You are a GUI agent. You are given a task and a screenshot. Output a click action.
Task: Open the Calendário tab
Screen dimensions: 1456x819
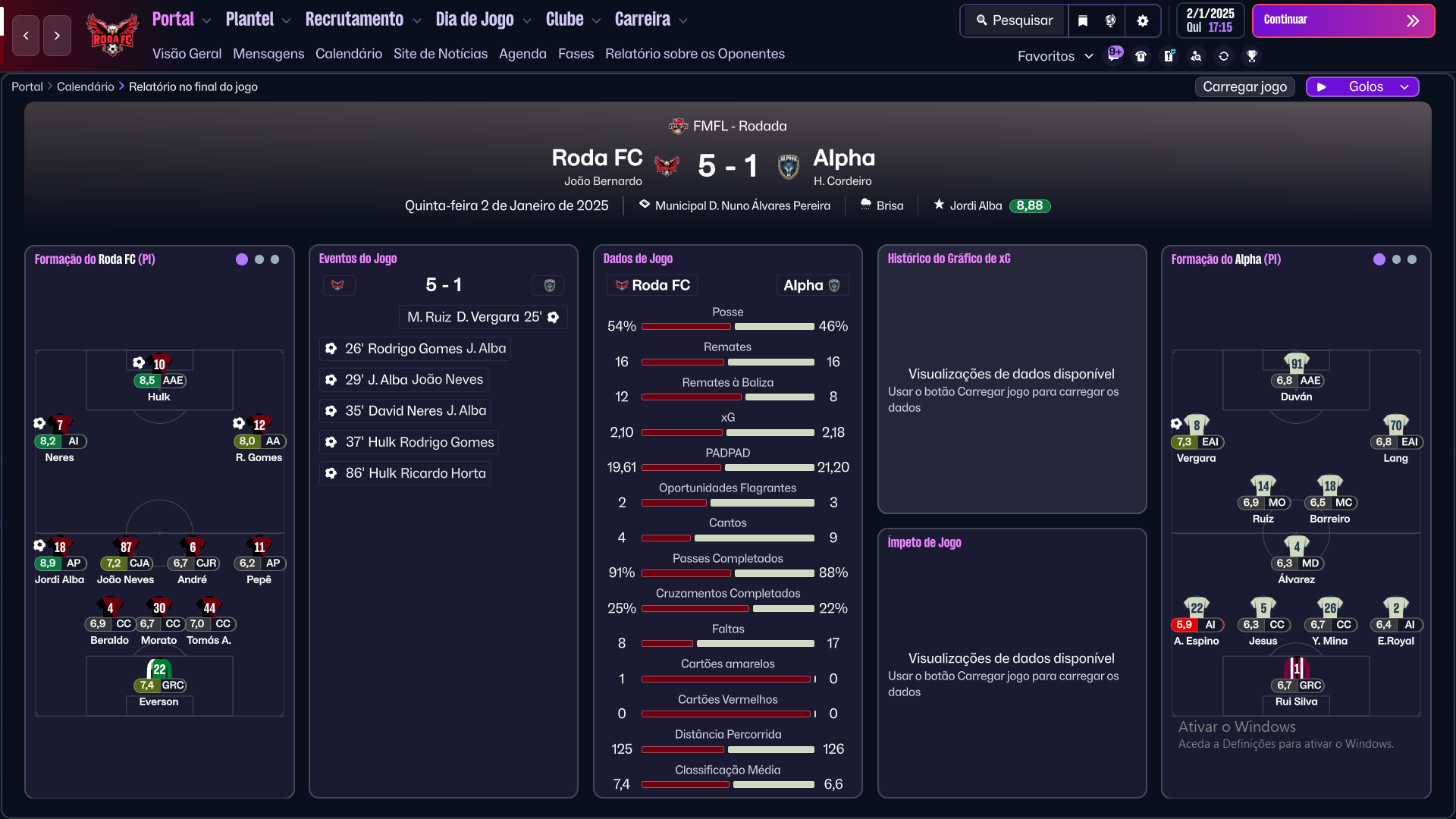tap(349, 54)
